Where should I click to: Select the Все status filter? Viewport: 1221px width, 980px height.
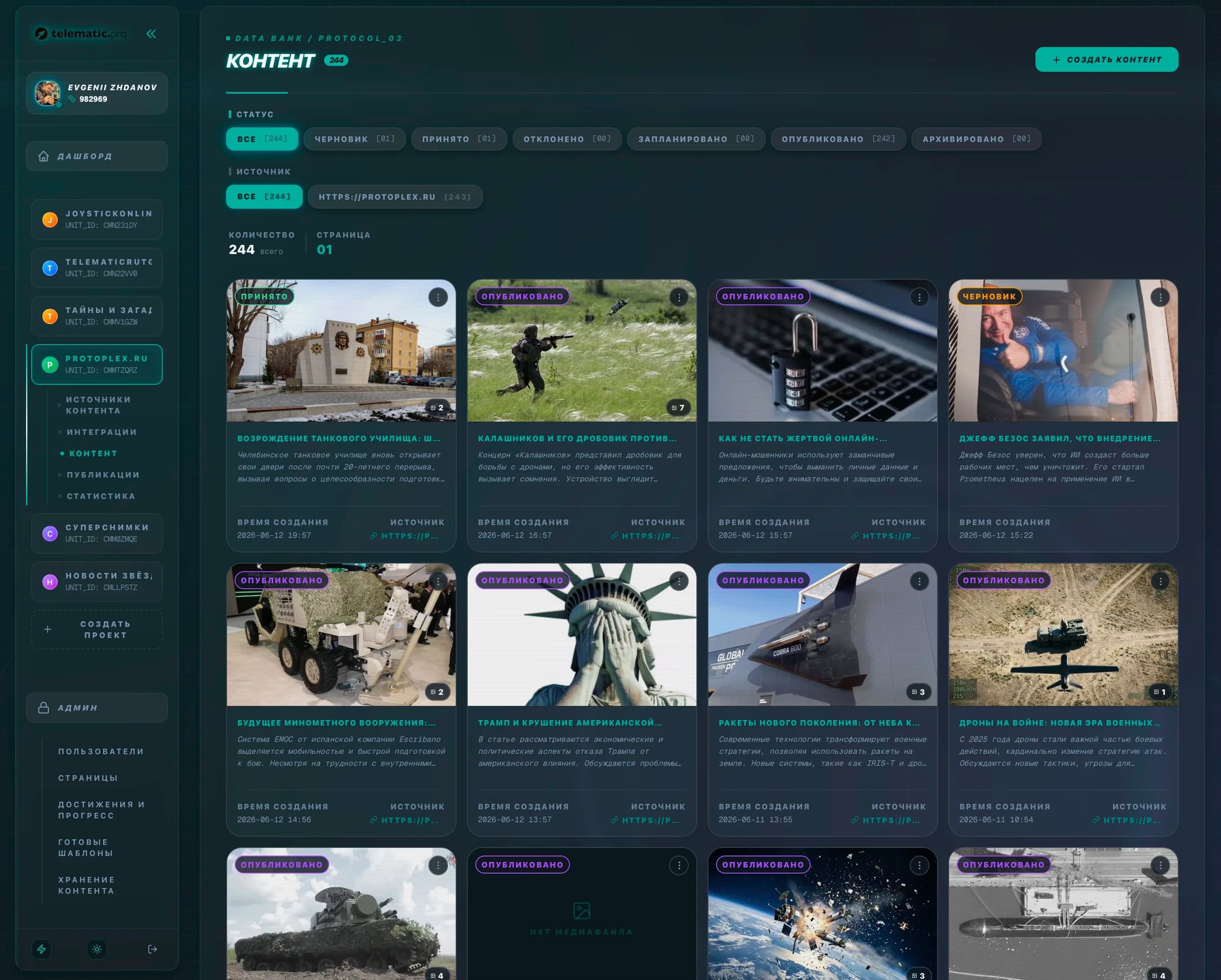click(x=262, y=139)
